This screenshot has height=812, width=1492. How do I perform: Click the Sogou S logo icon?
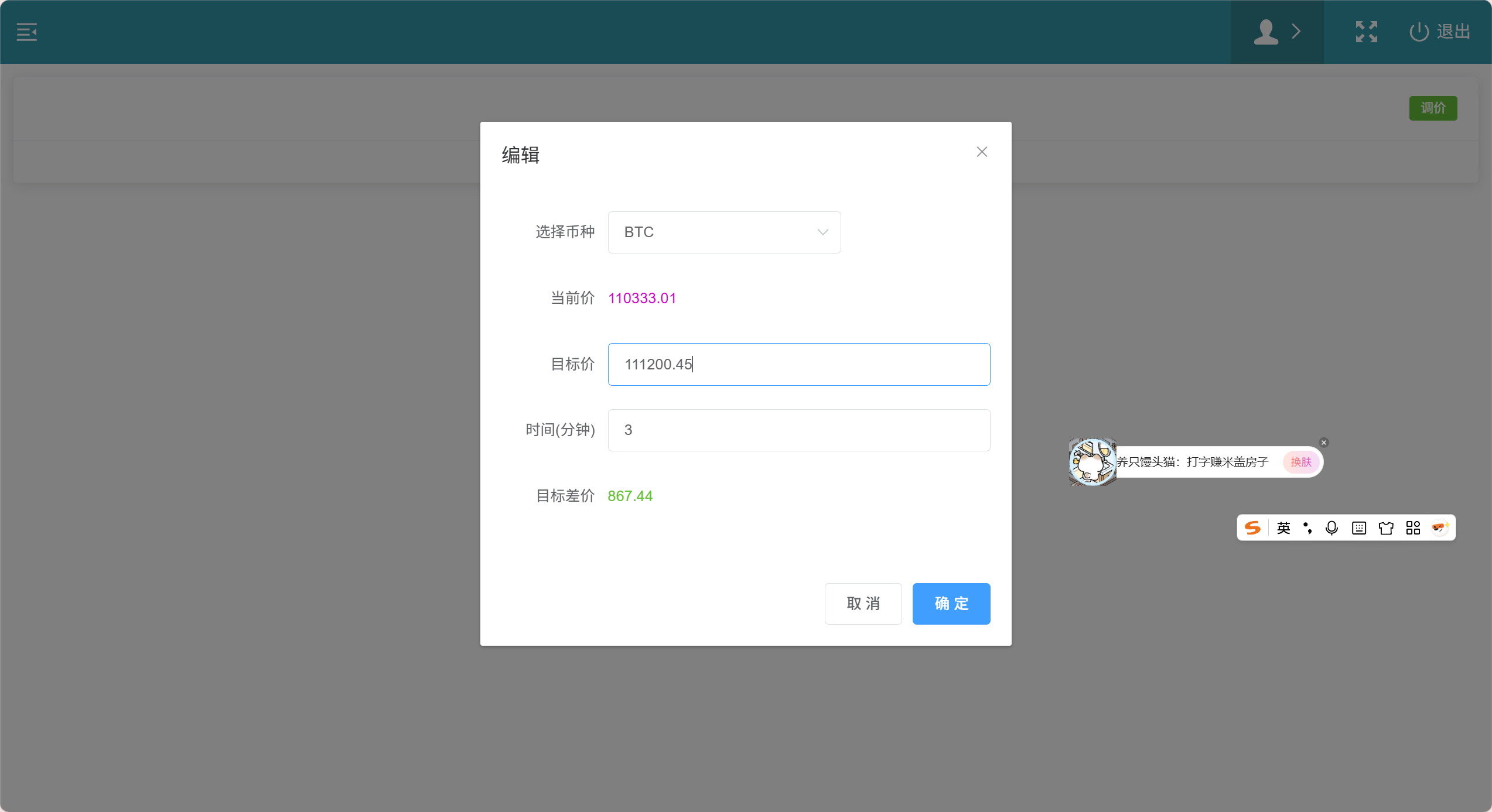tap(1252, 528)
